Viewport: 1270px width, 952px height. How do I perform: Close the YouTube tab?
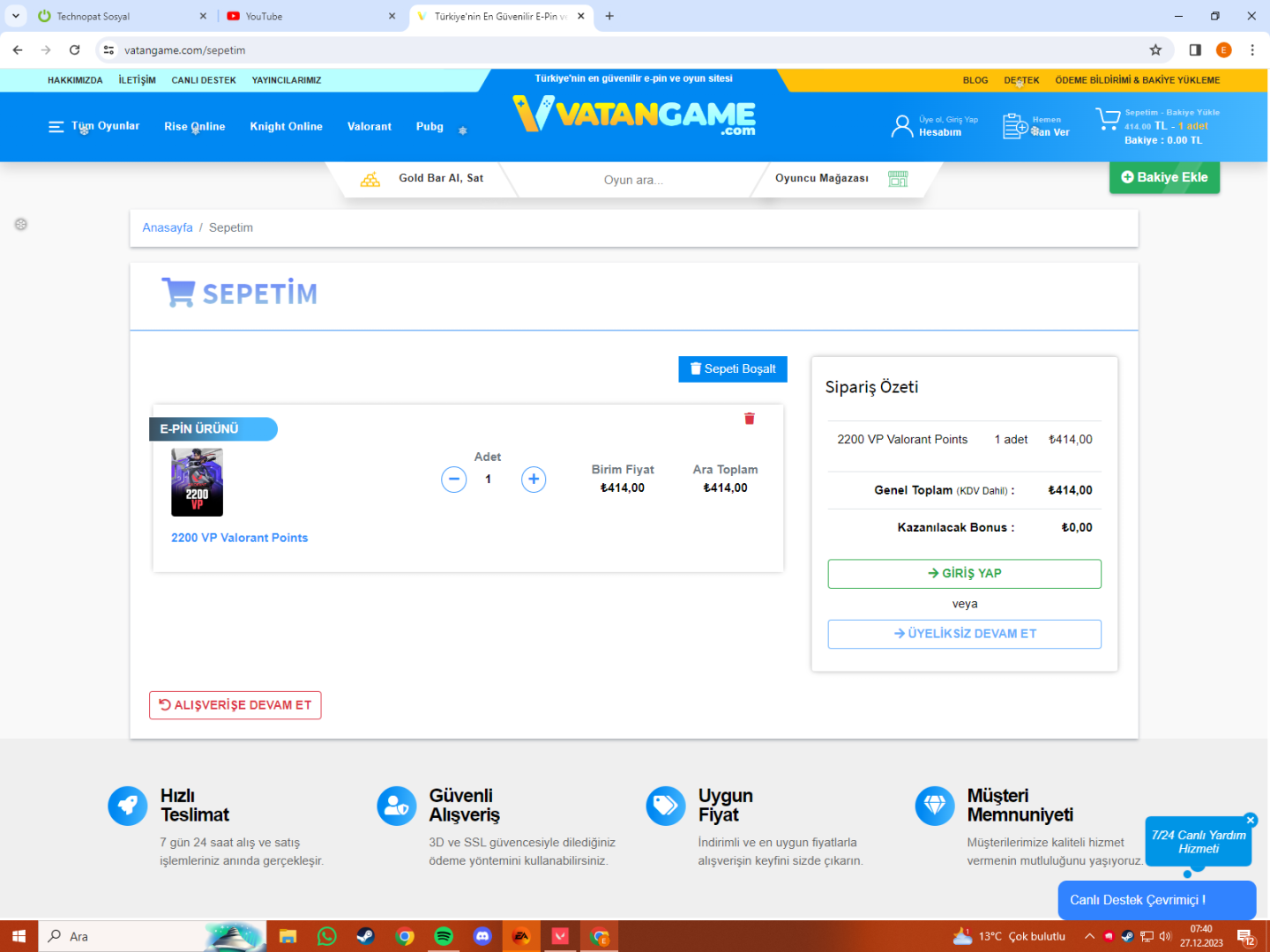392,16
